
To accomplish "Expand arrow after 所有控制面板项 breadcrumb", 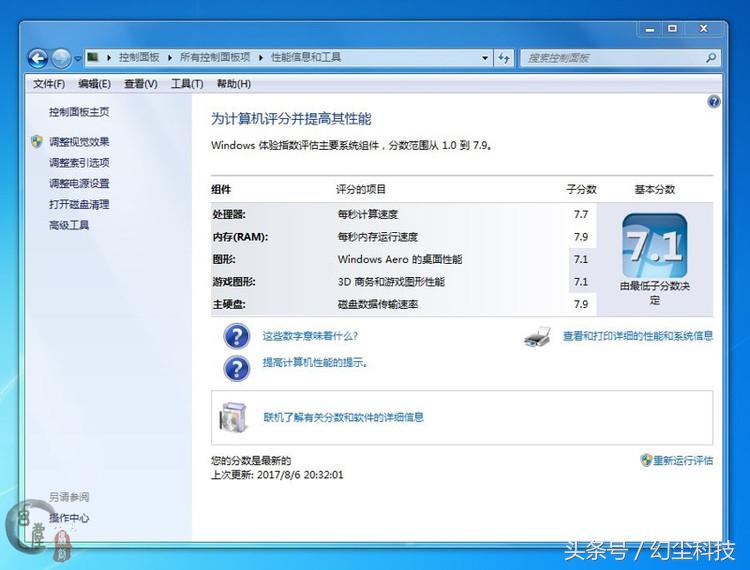I will pyautogui.click(x=261, y=58).
